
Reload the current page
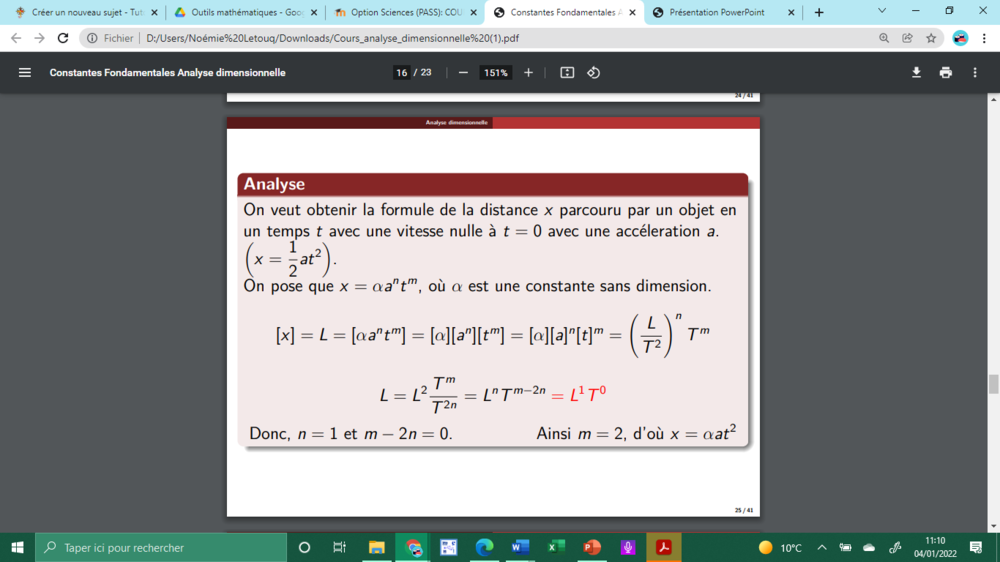click(x=63, y=38)
